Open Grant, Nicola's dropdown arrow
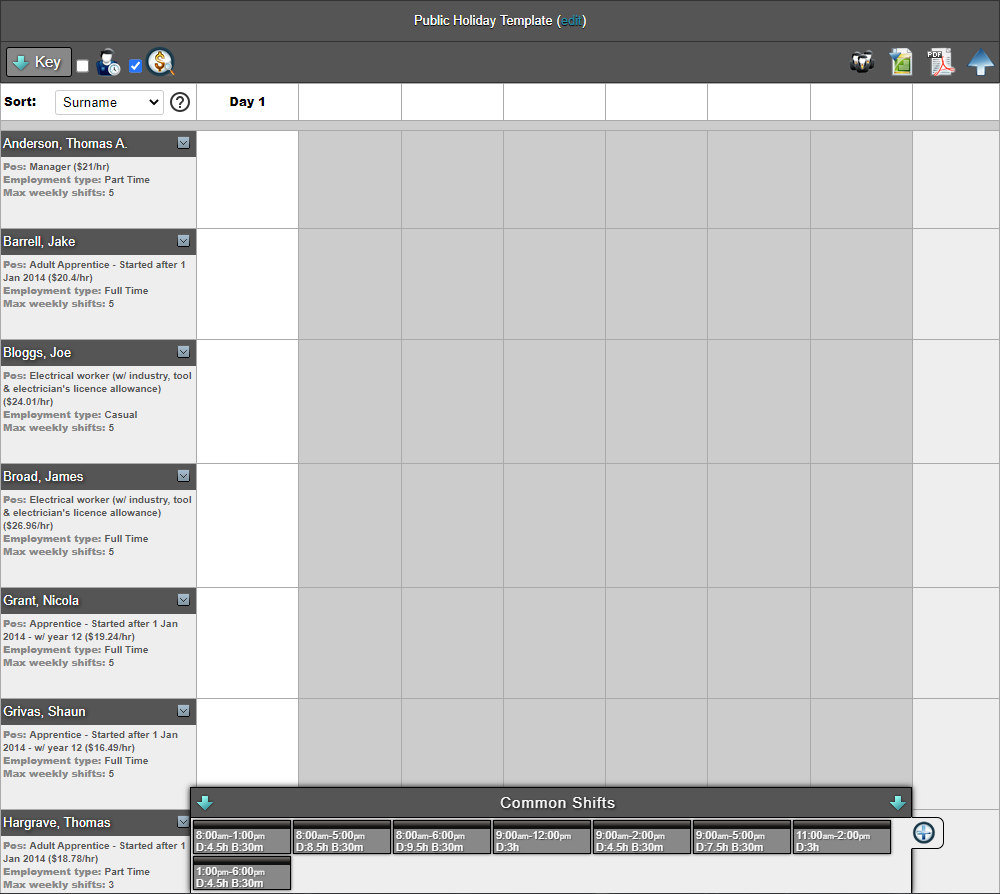 (x=183, y=600)
